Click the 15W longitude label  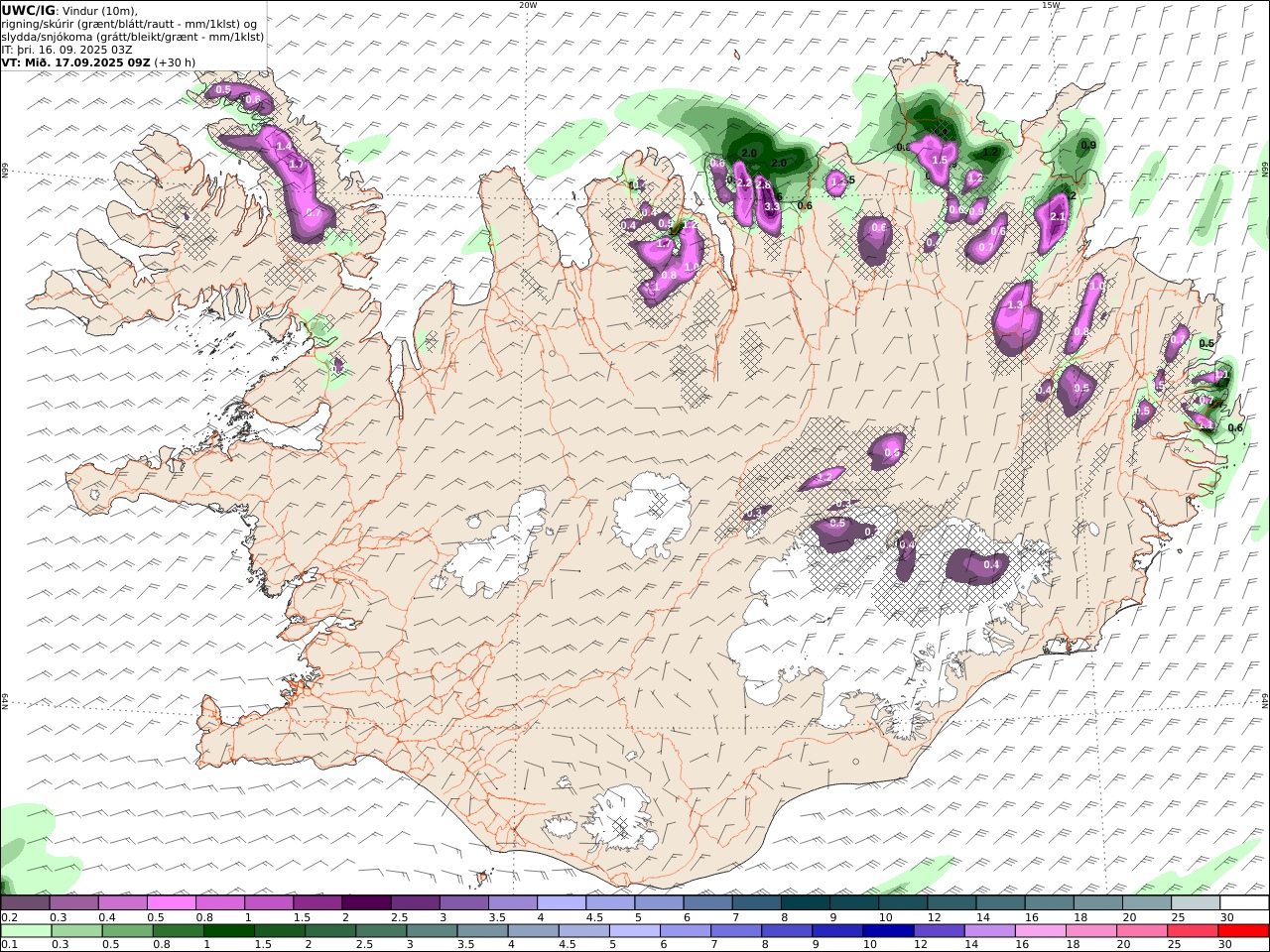tap(1051, 5)
